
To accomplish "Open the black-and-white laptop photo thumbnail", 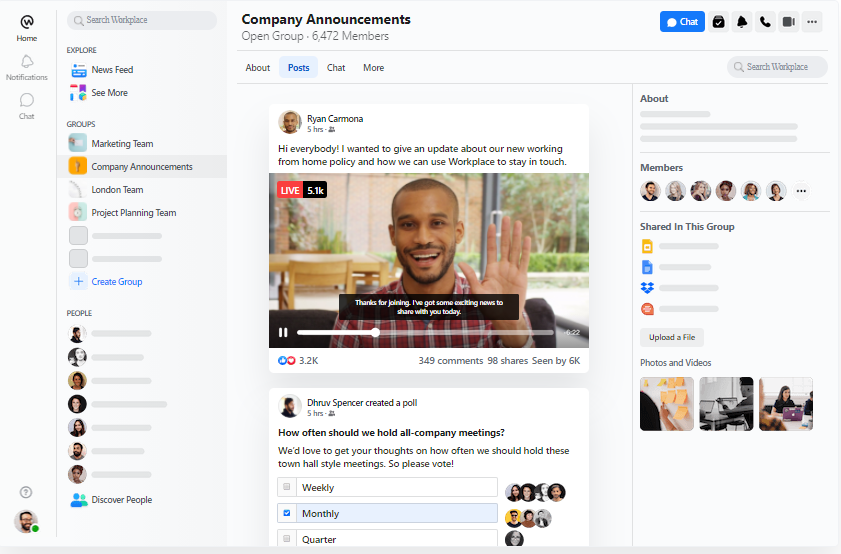I will [x=726, y=404].
